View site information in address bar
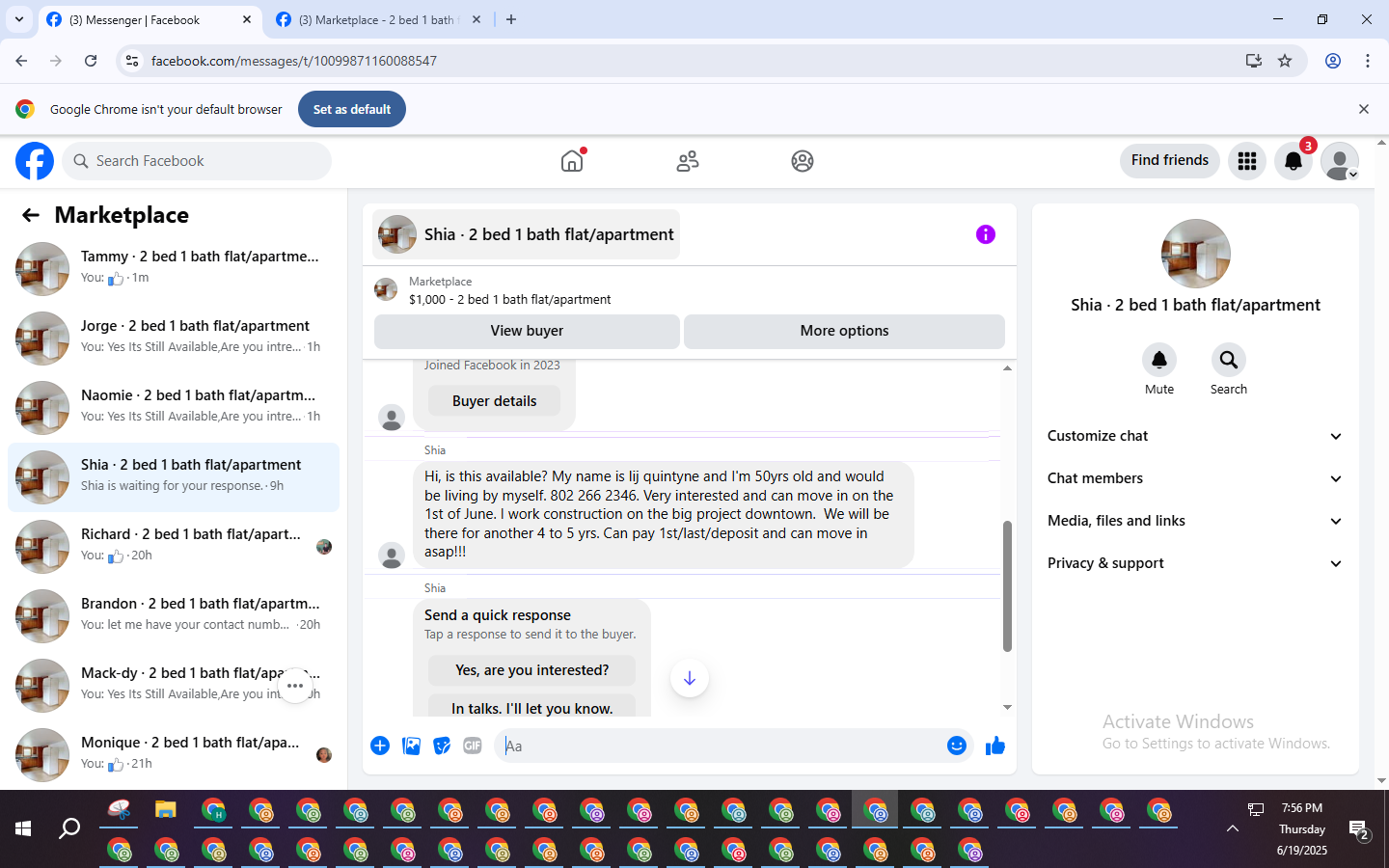Screen dimensions: 1389x868 [132, 61]
